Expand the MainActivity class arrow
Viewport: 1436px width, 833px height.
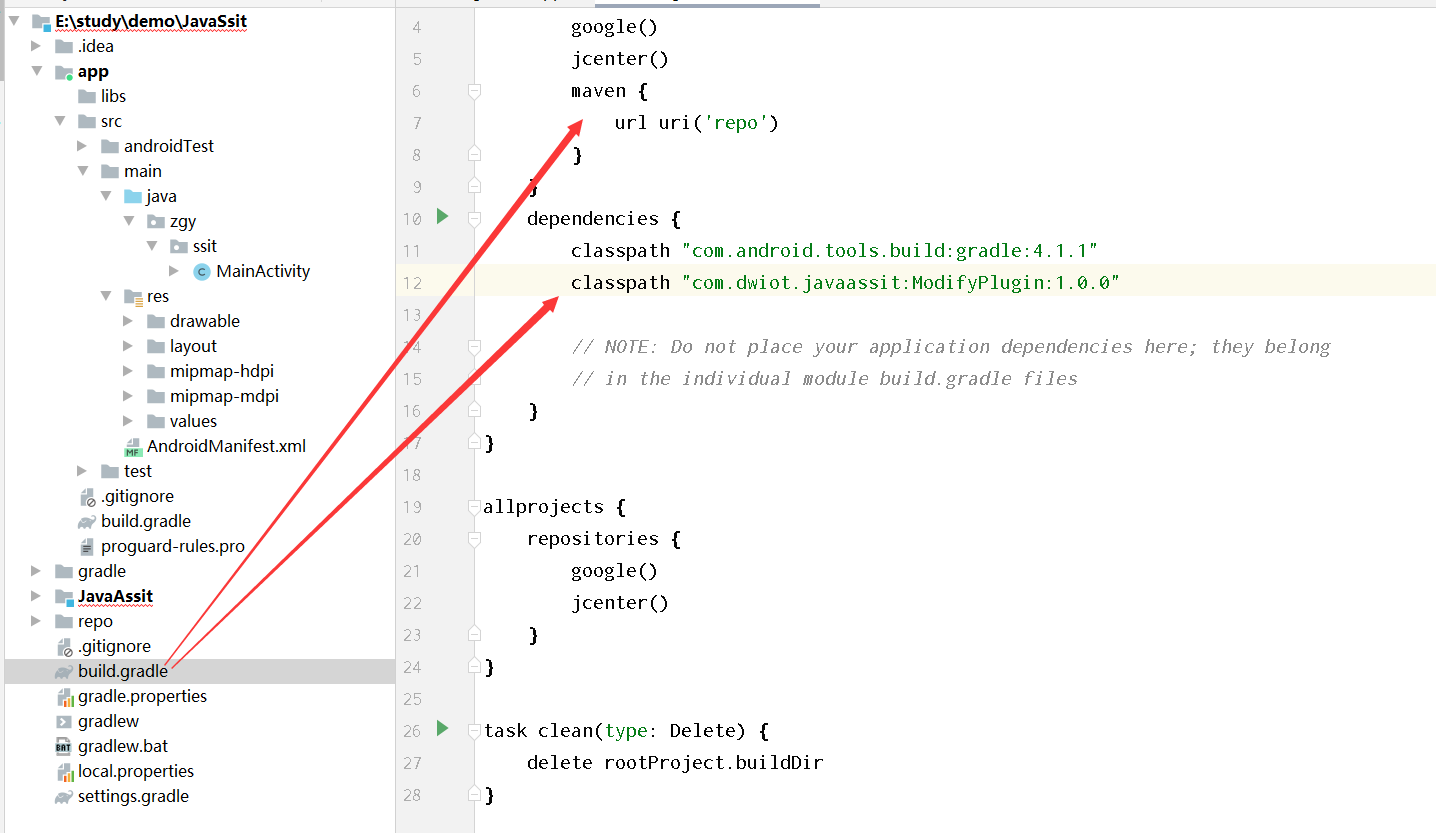click(175, 271)
